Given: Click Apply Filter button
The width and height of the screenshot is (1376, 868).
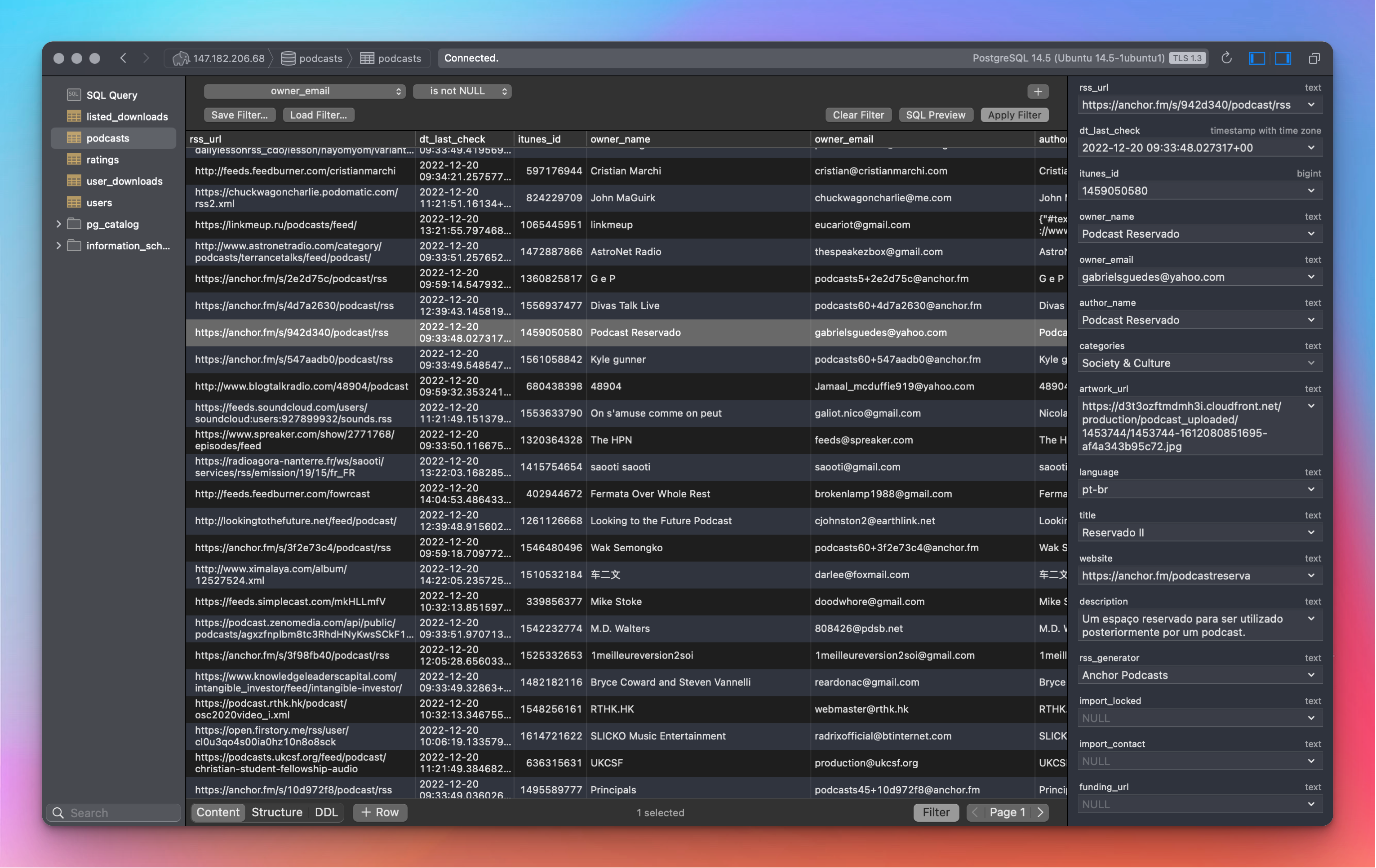Looking at the screenshot, I should (x=1014, y=115).
